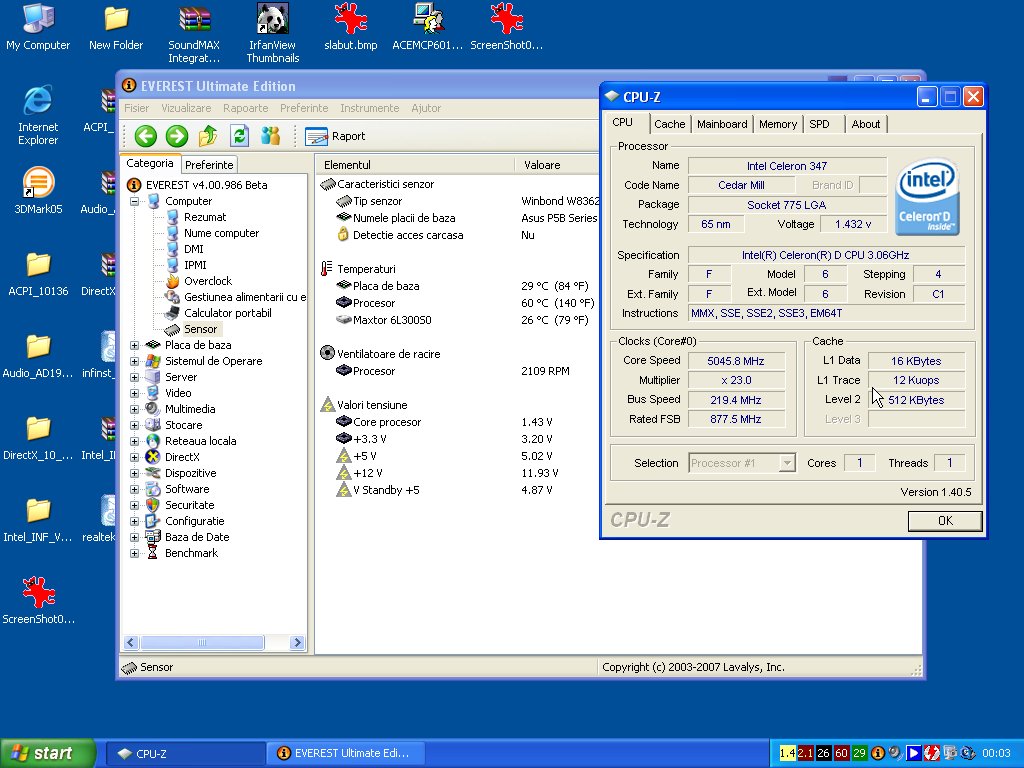This screenshot has height=768, width=1024.
Task: Click OK button in CPU-Z
Action: point(945,520)
